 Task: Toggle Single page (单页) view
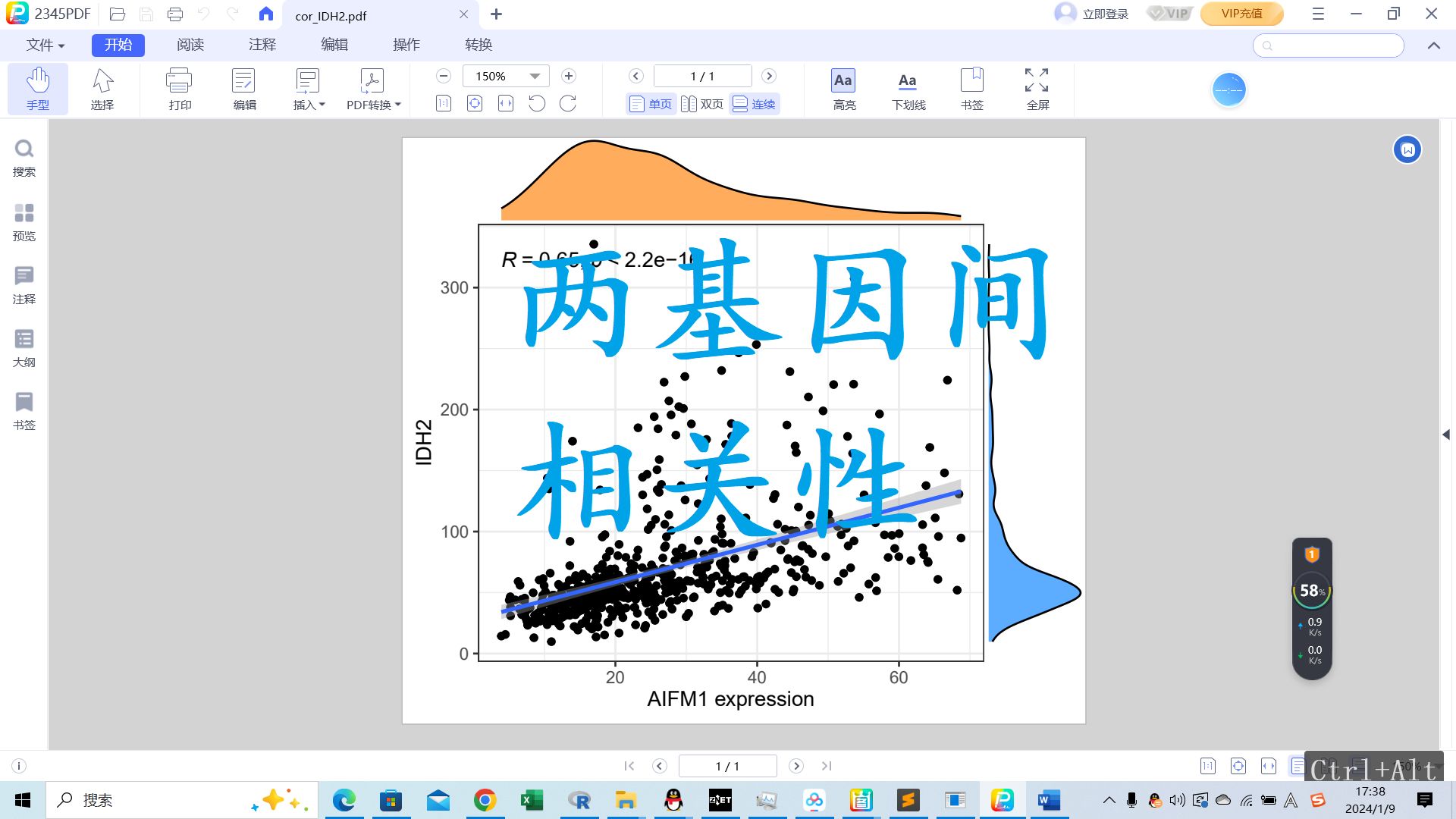(651, 104)
